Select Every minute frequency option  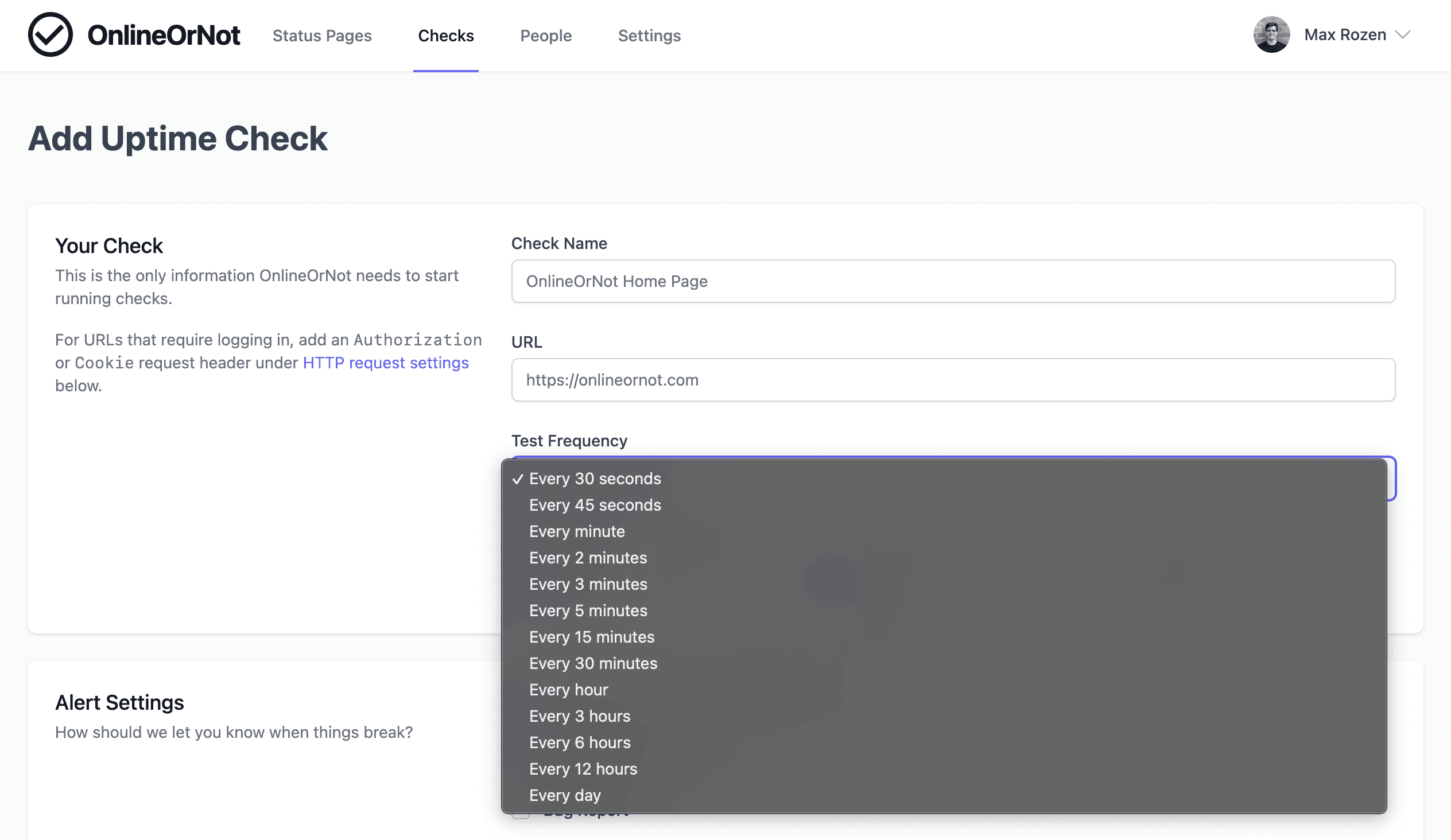(x=577, y=531)
